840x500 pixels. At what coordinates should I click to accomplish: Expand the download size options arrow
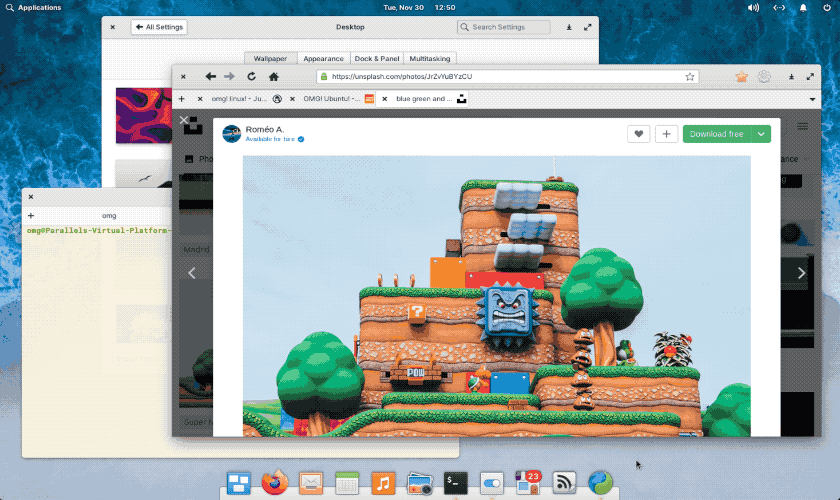(x=761, y=134)
